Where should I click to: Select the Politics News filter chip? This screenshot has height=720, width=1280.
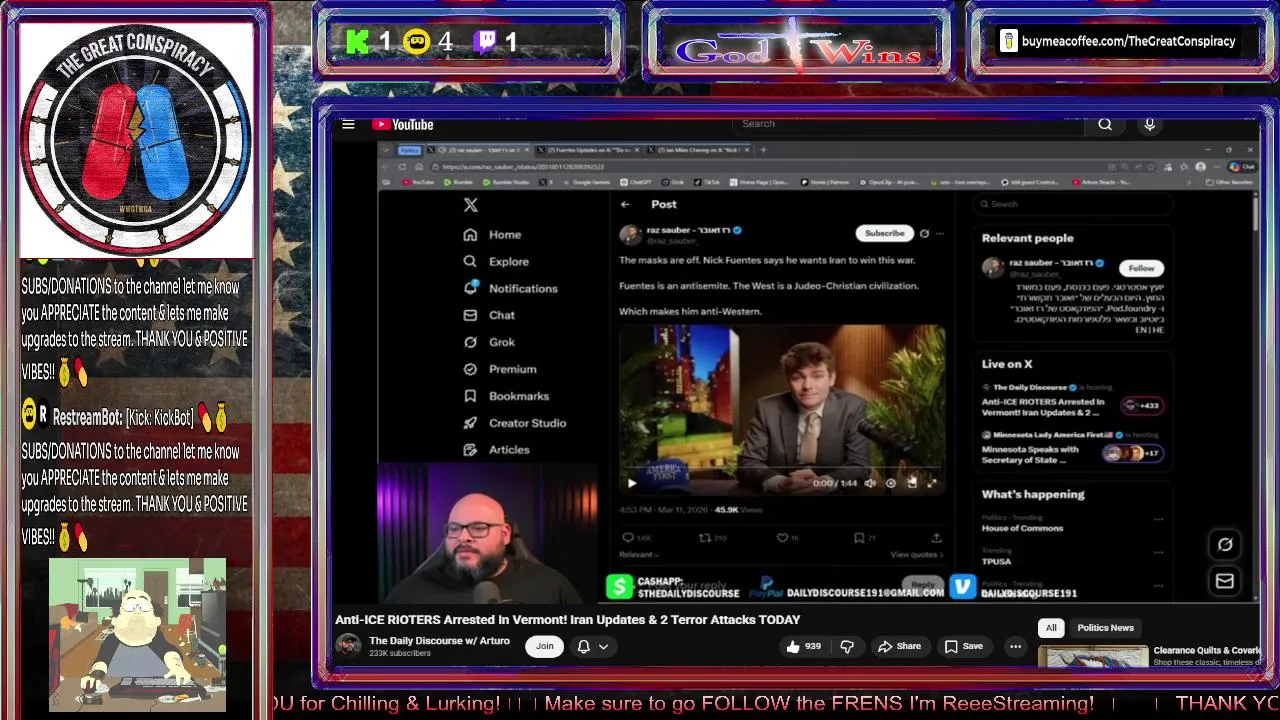coord(1105,628)
